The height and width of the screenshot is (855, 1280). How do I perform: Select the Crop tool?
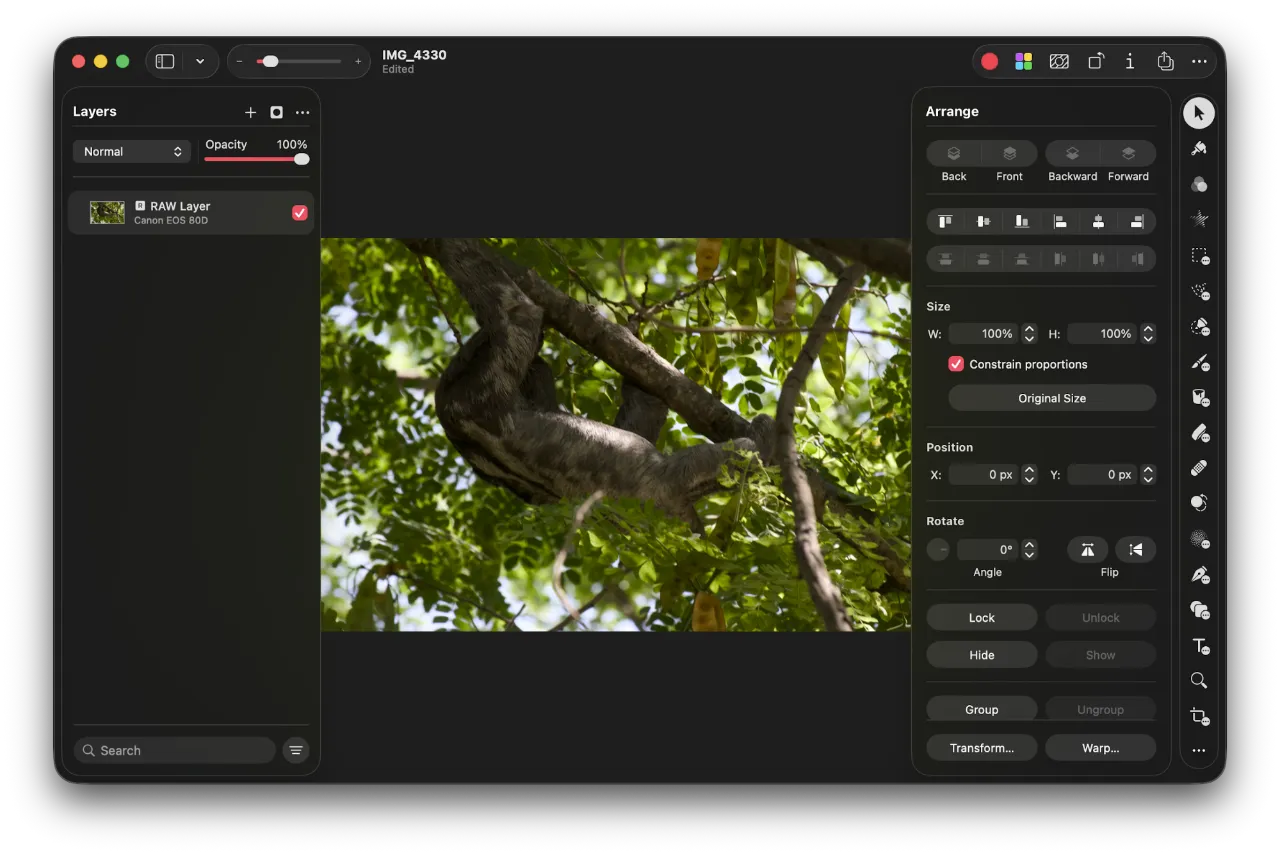tap(1199, 716)
